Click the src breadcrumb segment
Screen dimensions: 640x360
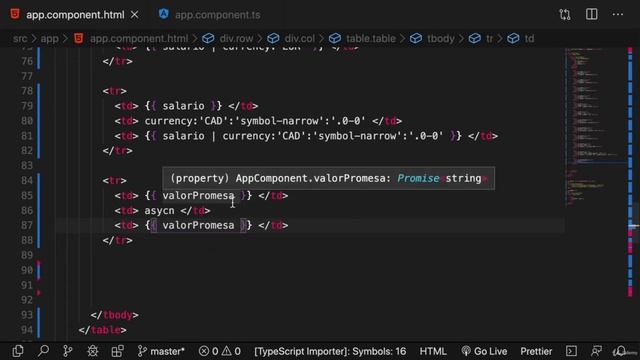[x=20, y=38]
